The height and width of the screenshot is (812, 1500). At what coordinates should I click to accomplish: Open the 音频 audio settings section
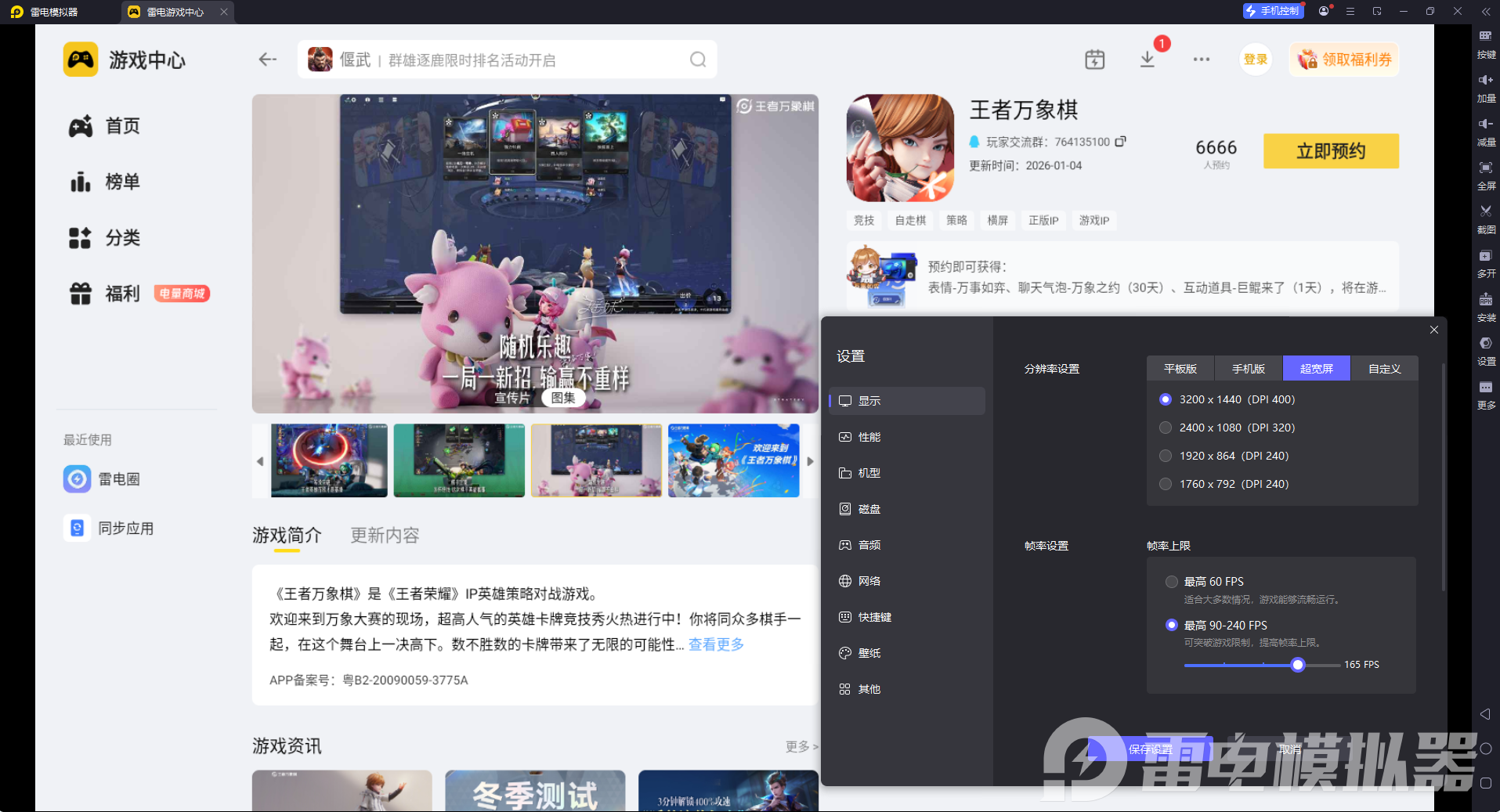(x=907, y=545)
